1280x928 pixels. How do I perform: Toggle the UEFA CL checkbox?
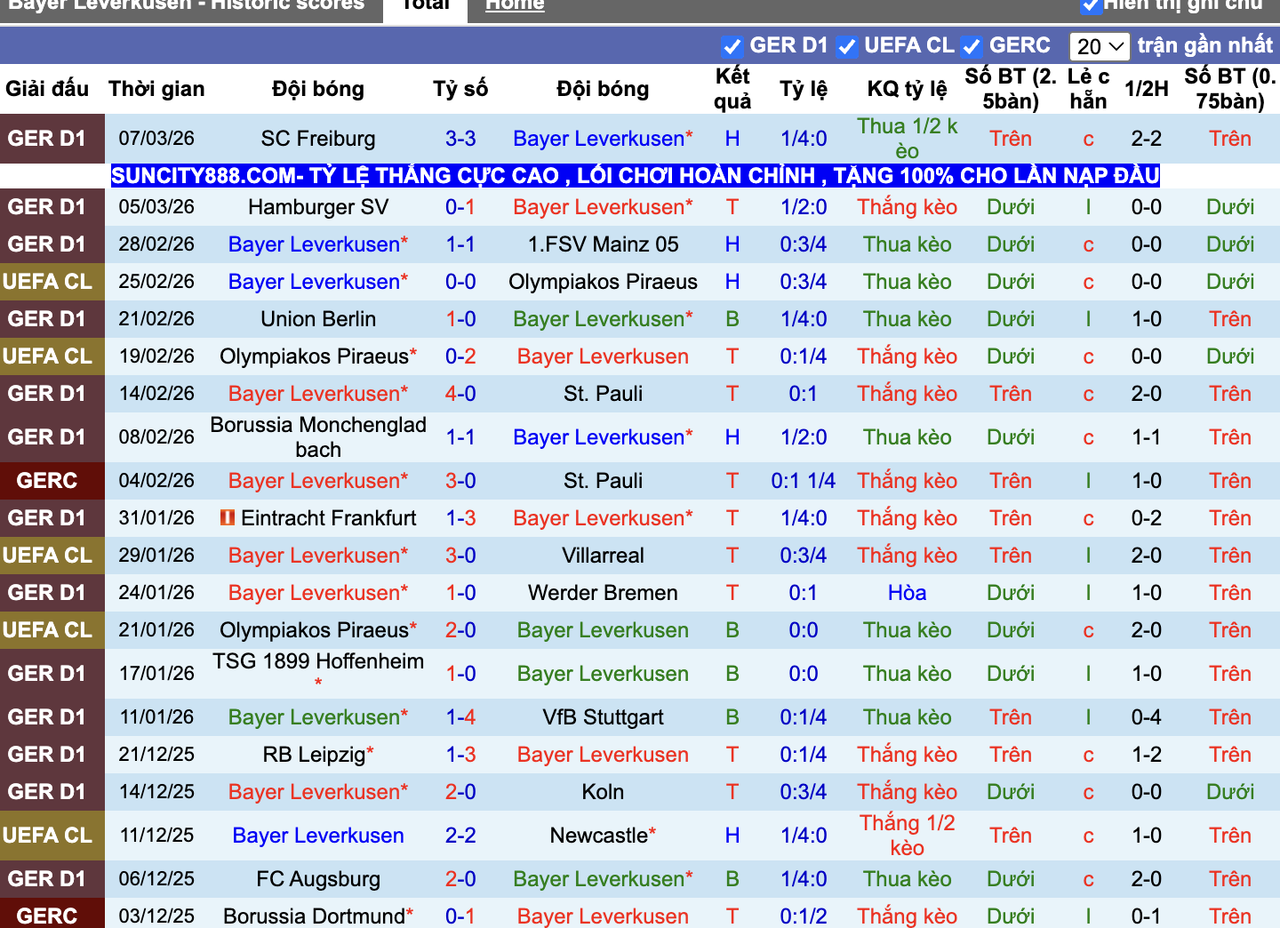(847, 46)
